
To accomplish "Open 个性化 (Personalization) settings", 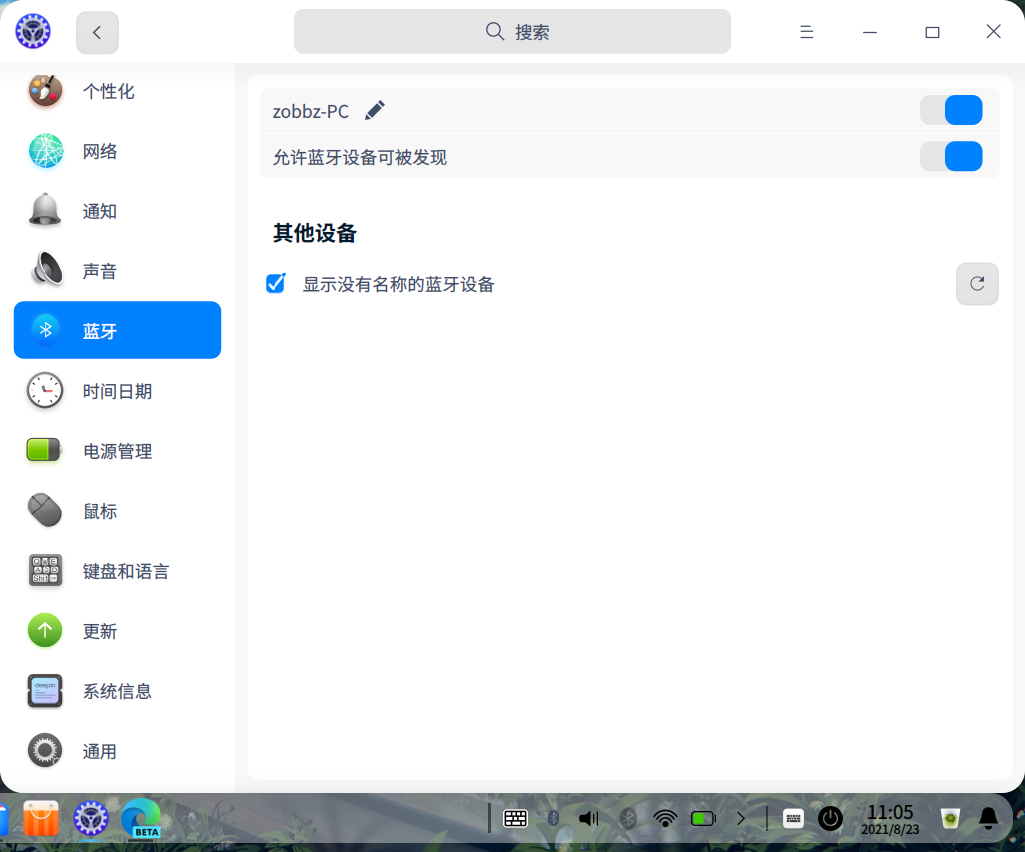I will (x=117, y=91).
